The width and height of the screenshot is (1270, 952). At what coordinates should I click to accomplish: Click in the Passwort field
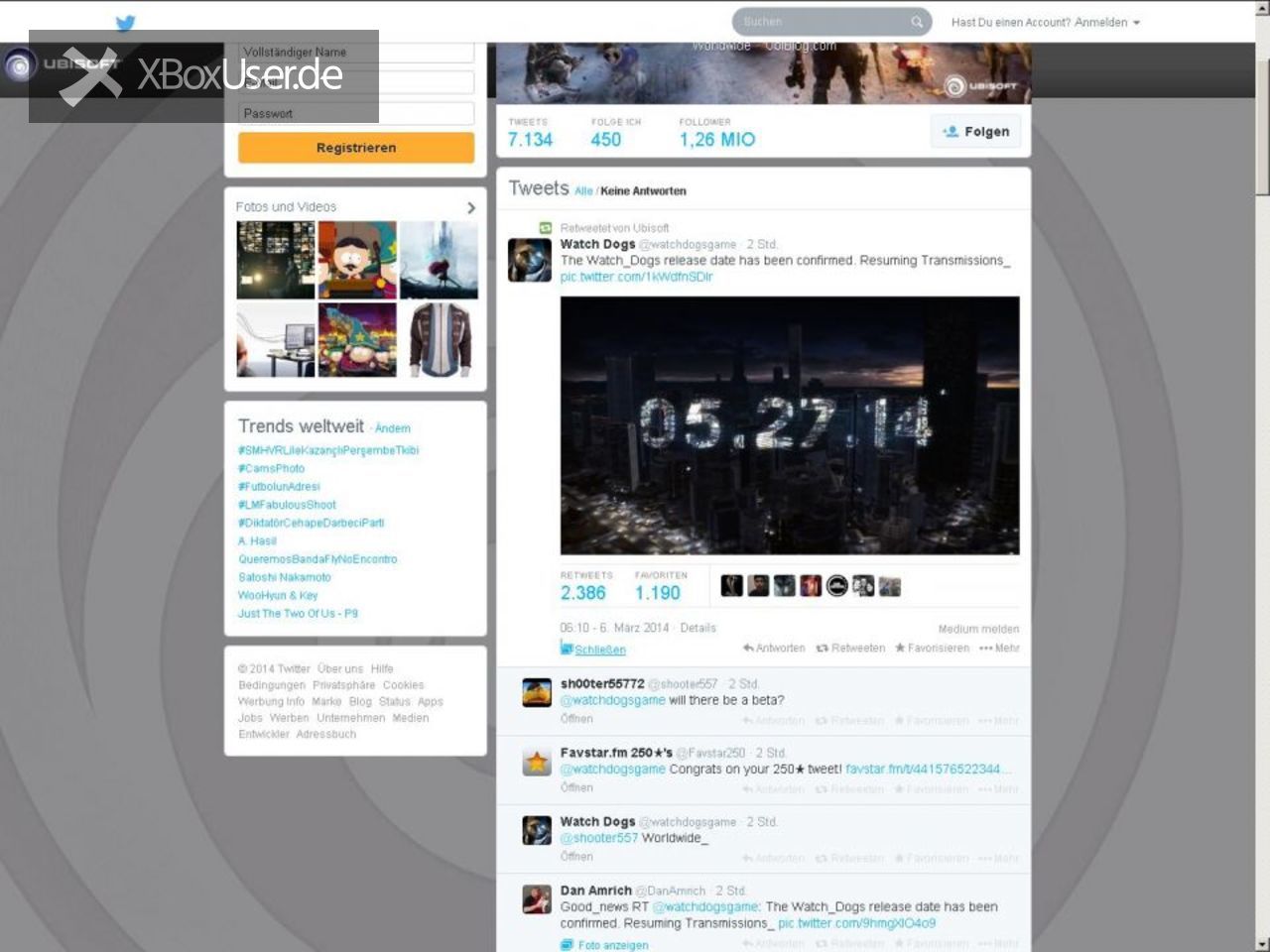pos(356,113)
